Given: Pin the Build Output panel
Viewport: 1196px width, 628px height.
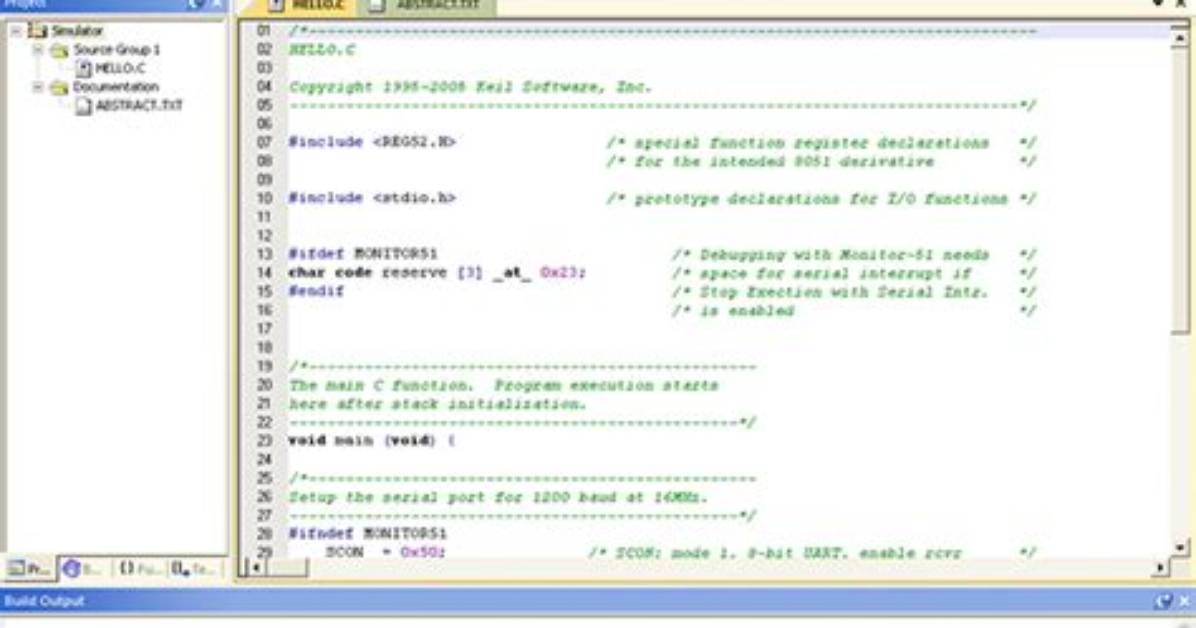Looking at the screenshot, I should (x=1162, y=601).
